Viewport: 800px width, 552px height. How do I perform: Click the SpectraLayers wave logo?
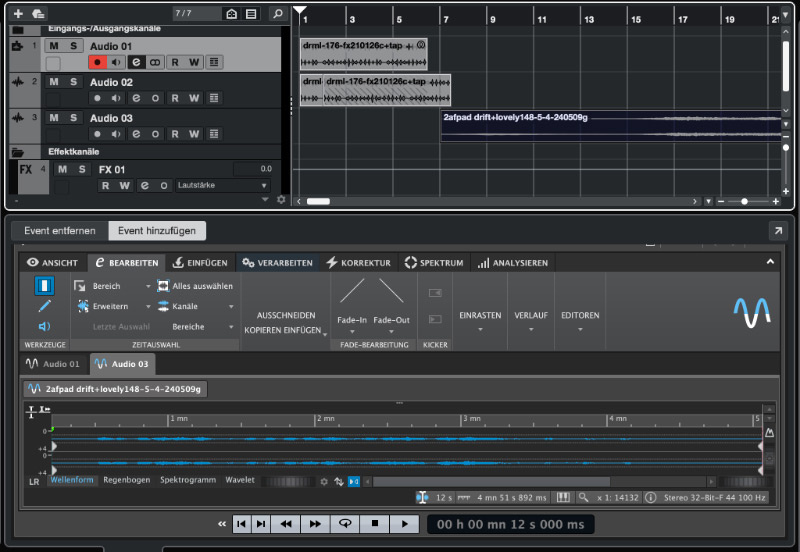coord(752,312)
